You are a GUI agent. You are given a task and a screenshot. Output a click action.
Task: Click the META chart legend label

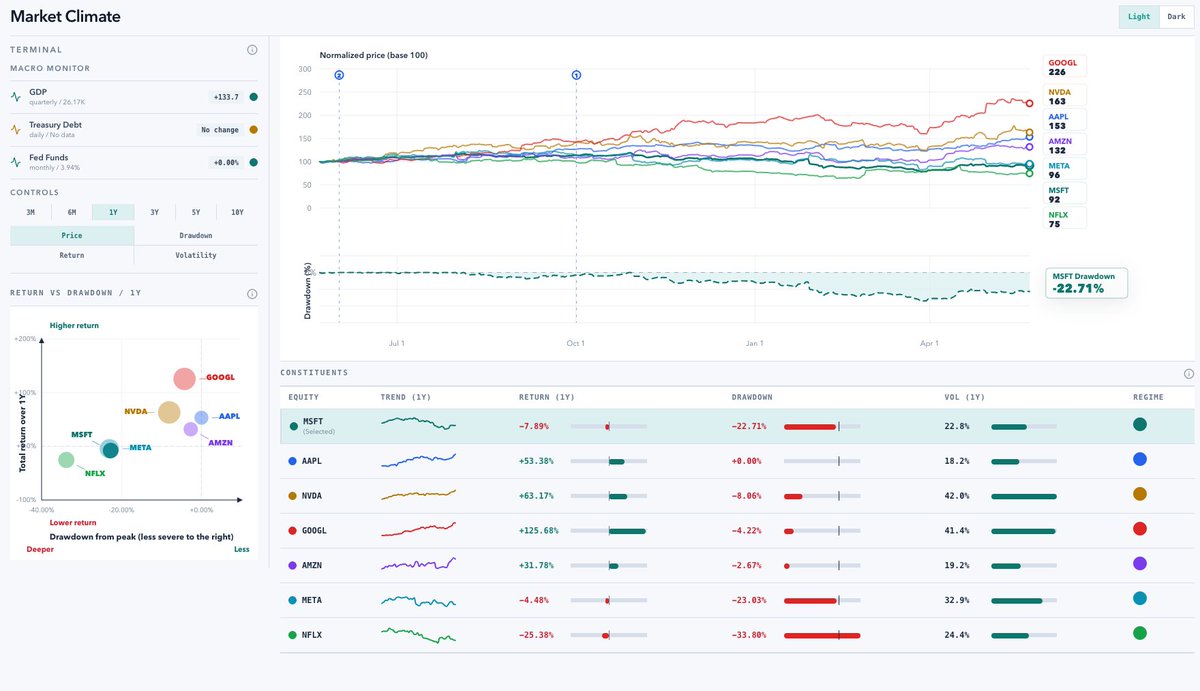click(1064, 170)
